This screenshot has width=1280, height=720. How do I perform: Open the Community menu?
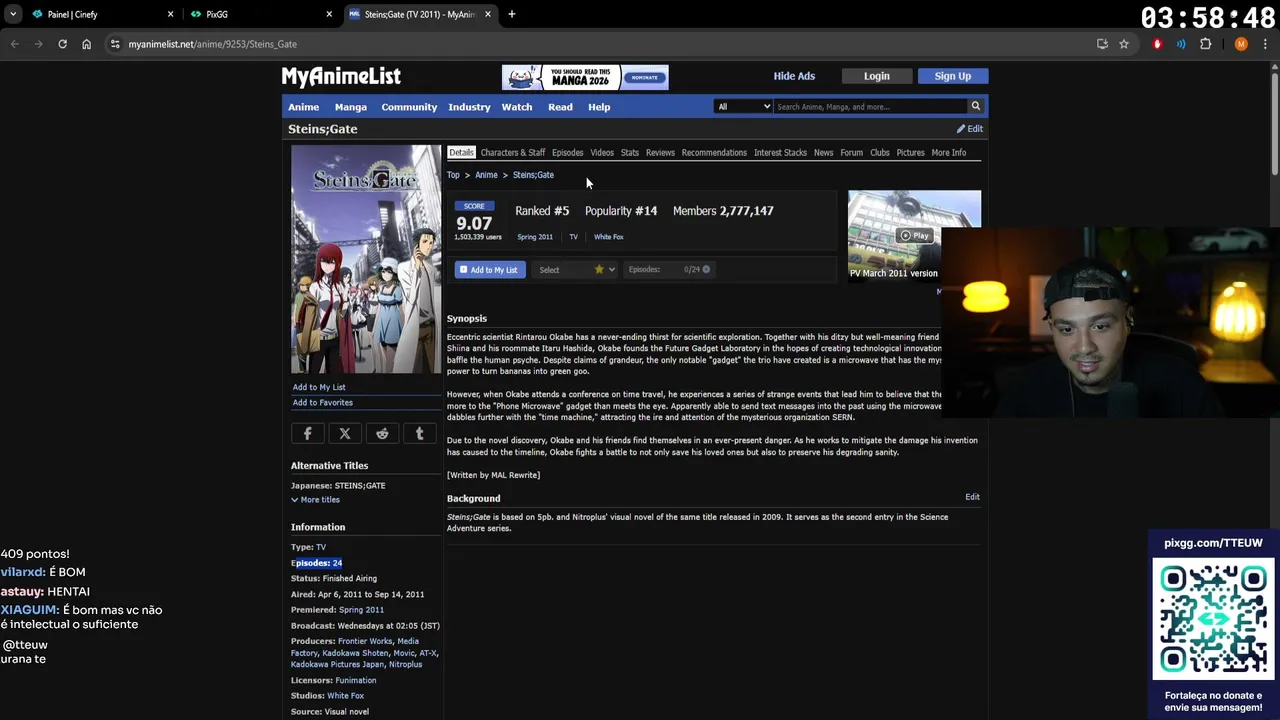point(409,107)
